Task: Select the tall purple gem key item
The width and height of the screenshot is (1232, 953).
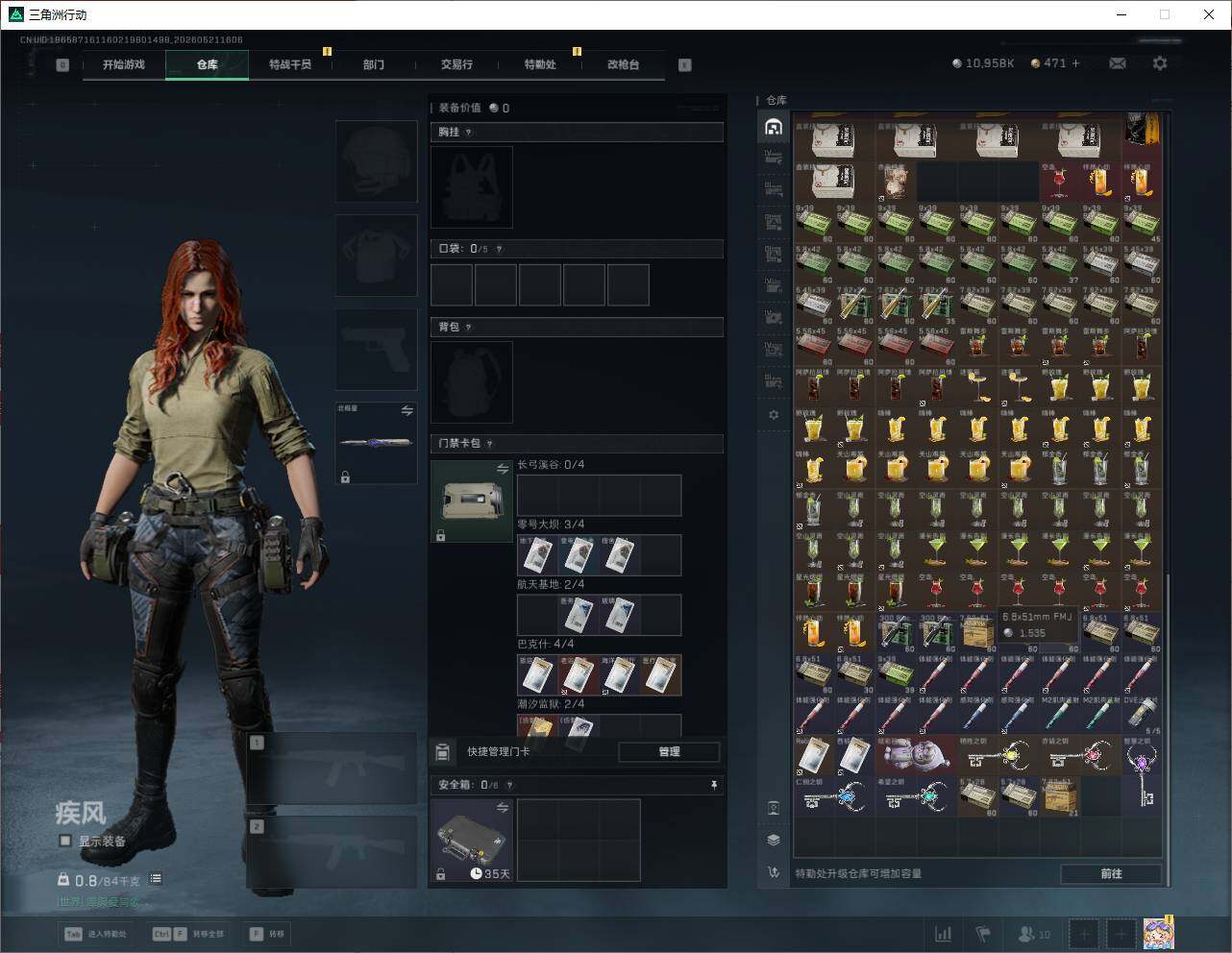Action: point(1142,776)
